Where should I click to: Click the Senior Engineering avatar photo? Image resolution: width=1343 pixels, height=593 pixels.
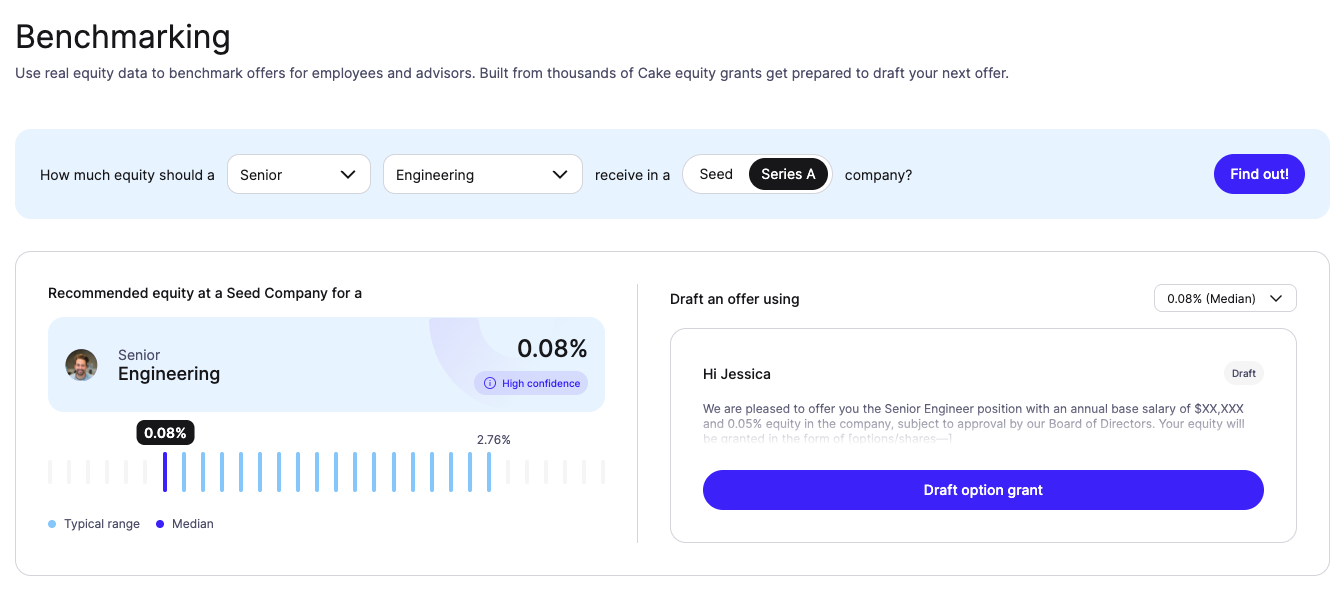click(82, 364)
